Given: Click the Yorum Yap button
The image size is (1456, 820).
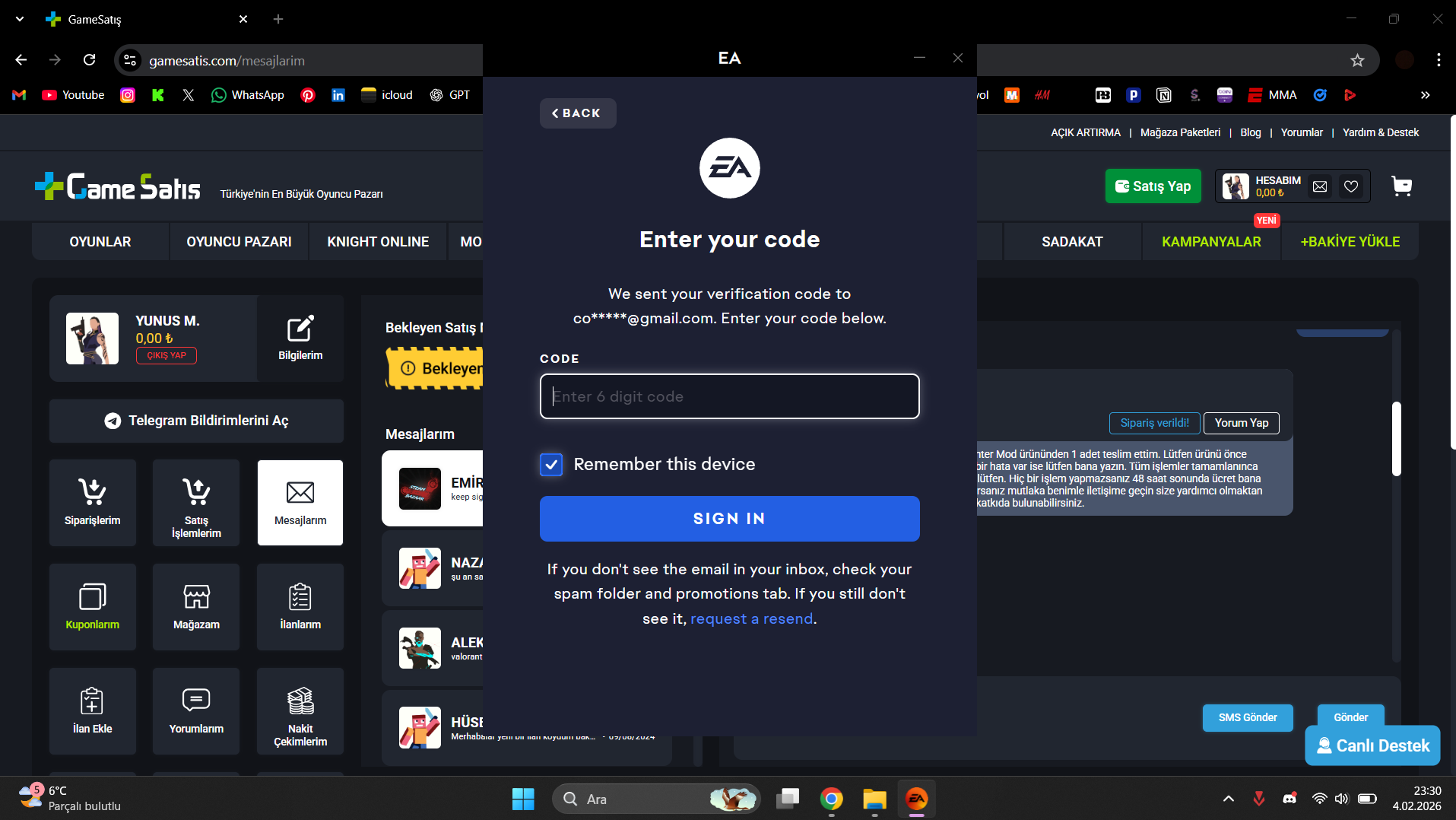Looking at the screenshot, I should coord(1242,423).
